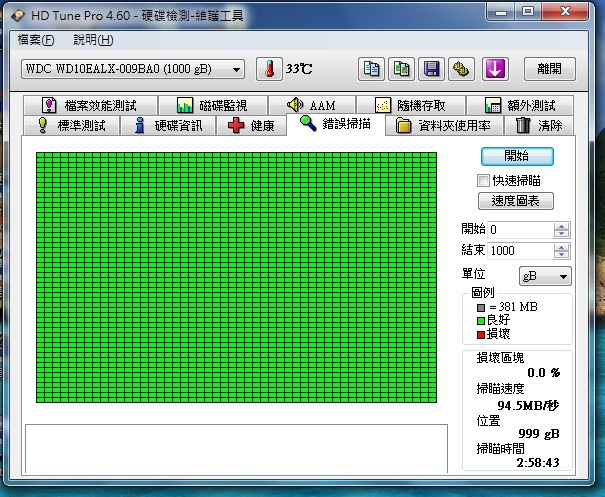Maximize the HD Tune Pro window

click(x=528, y=12)
